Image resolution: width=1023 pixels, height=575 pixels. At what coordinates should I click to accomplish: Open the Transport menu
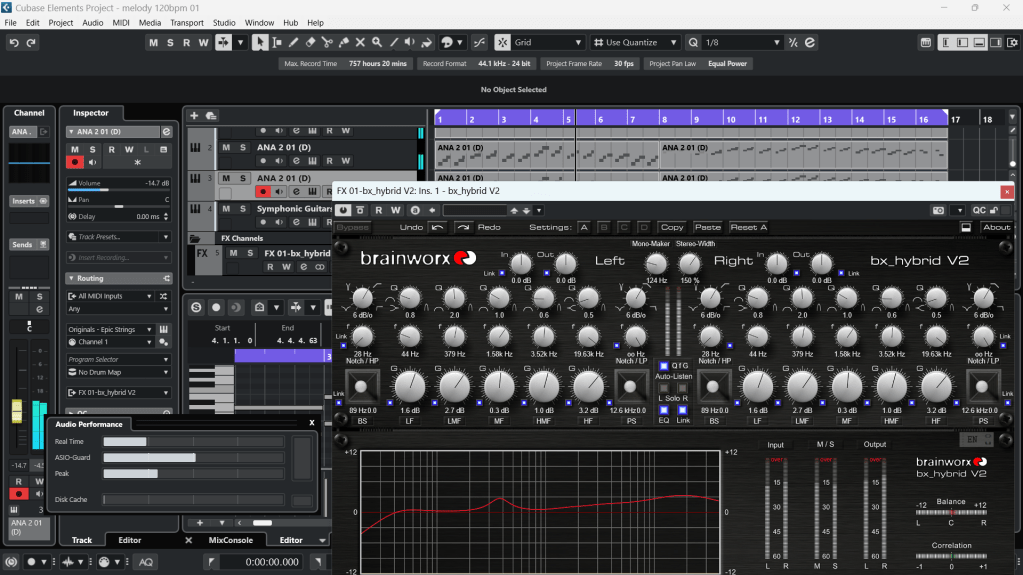(186, 22)
